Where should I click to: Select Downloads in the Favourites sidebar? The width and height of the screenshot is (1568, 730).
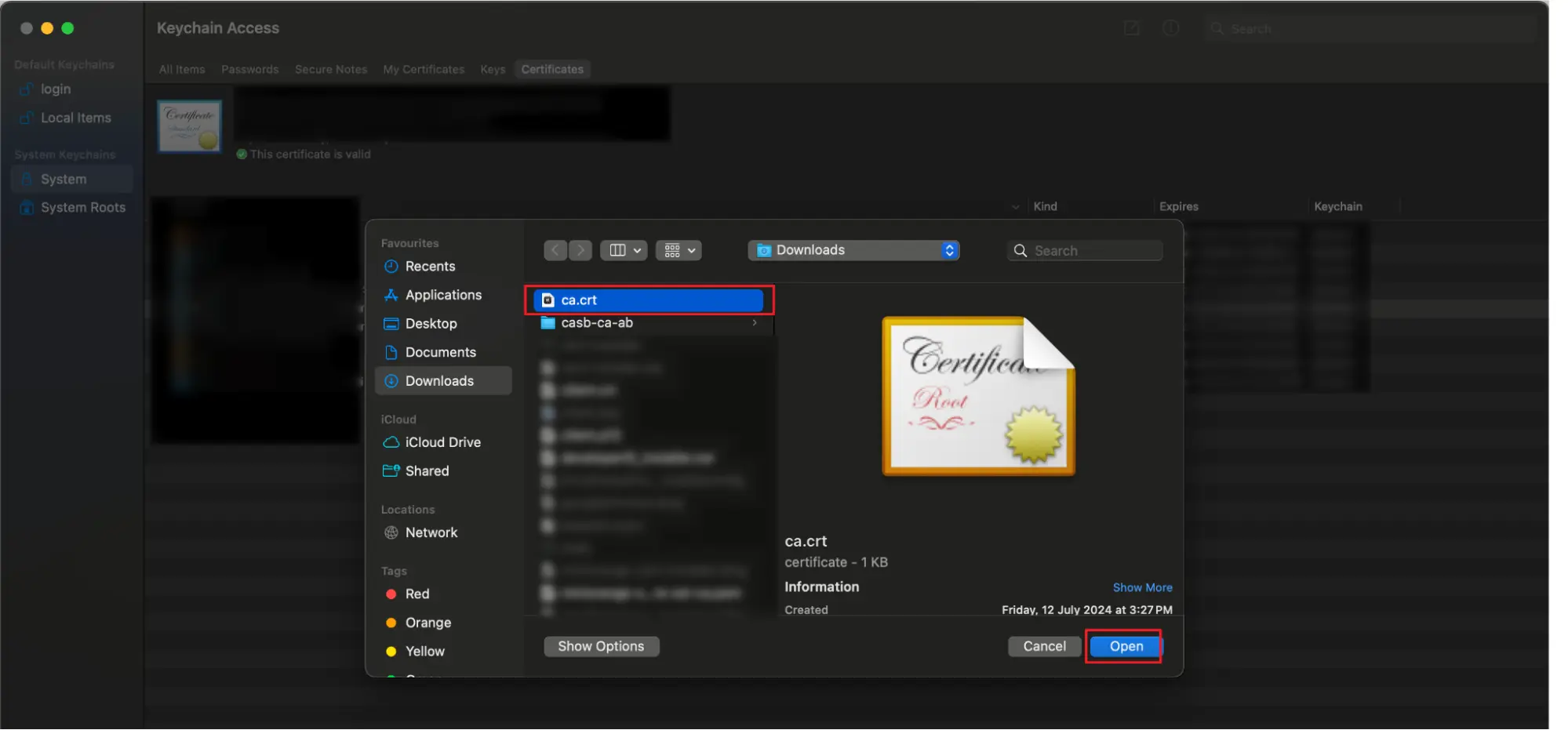click(439, 380)
